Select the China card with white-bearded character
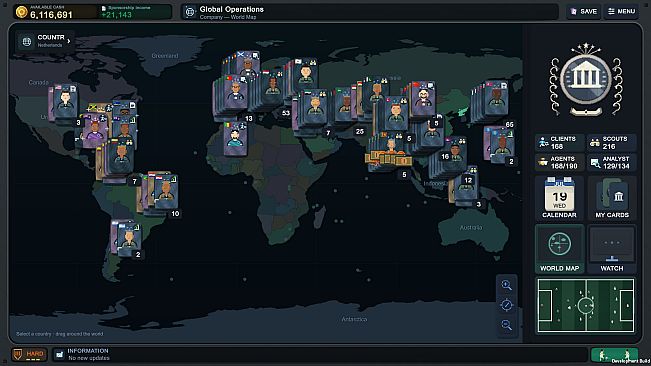Image resolution: width=651 pixels, height=366 pixels. (422, 99)
